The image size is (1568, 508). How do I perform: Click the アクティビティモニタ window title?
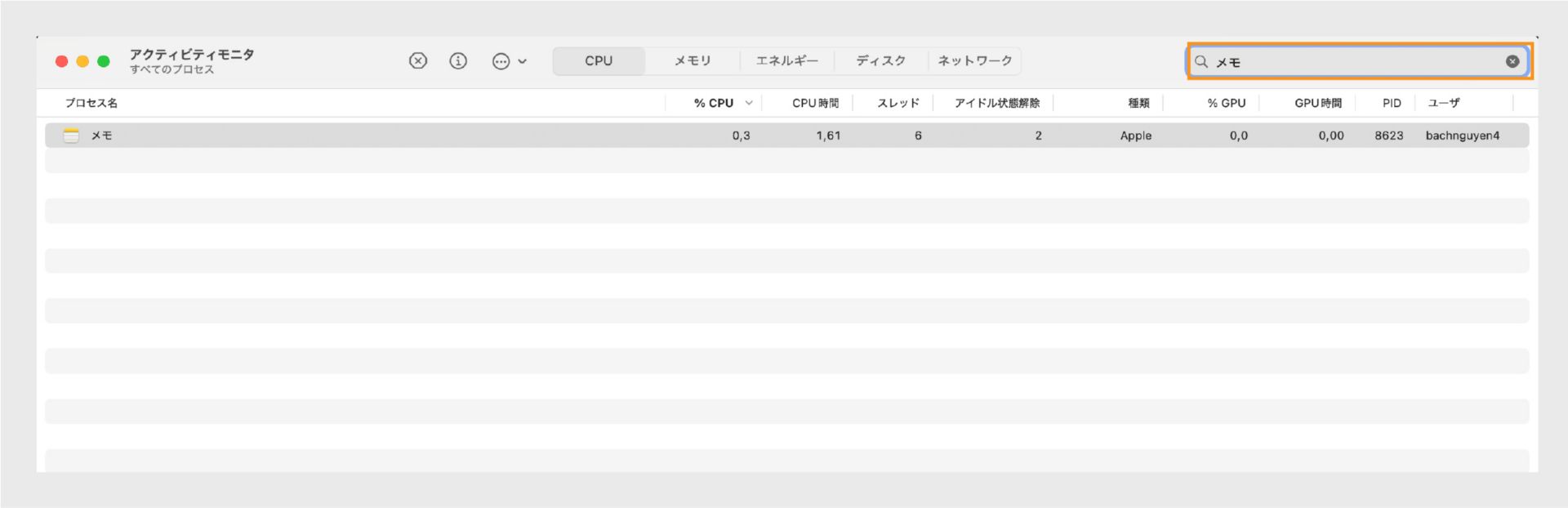192,54
